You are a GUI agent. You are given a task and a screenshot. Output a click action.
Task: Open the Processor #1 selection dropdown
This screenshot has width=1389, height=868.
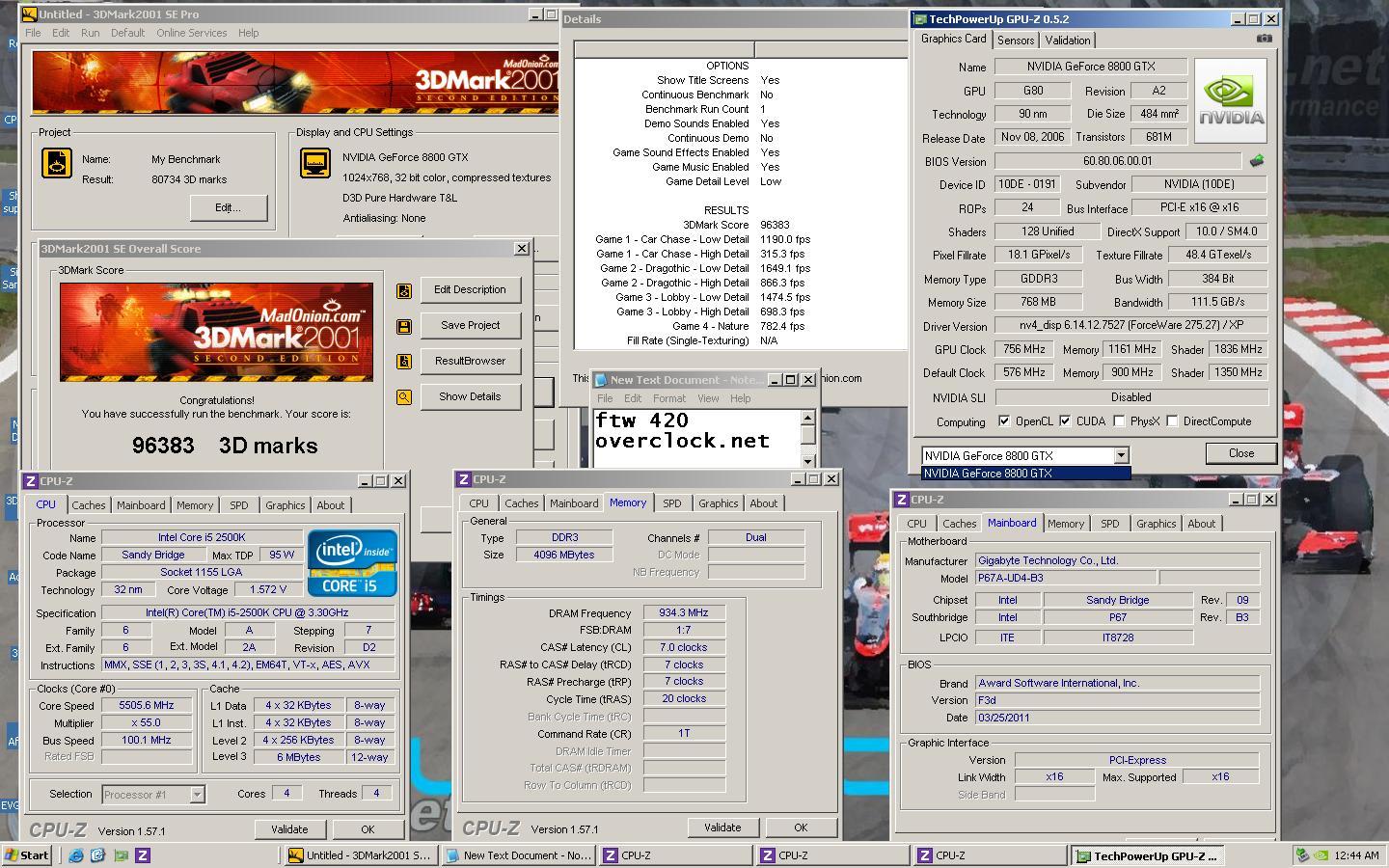pyautogui.click(x=197, y=795)
